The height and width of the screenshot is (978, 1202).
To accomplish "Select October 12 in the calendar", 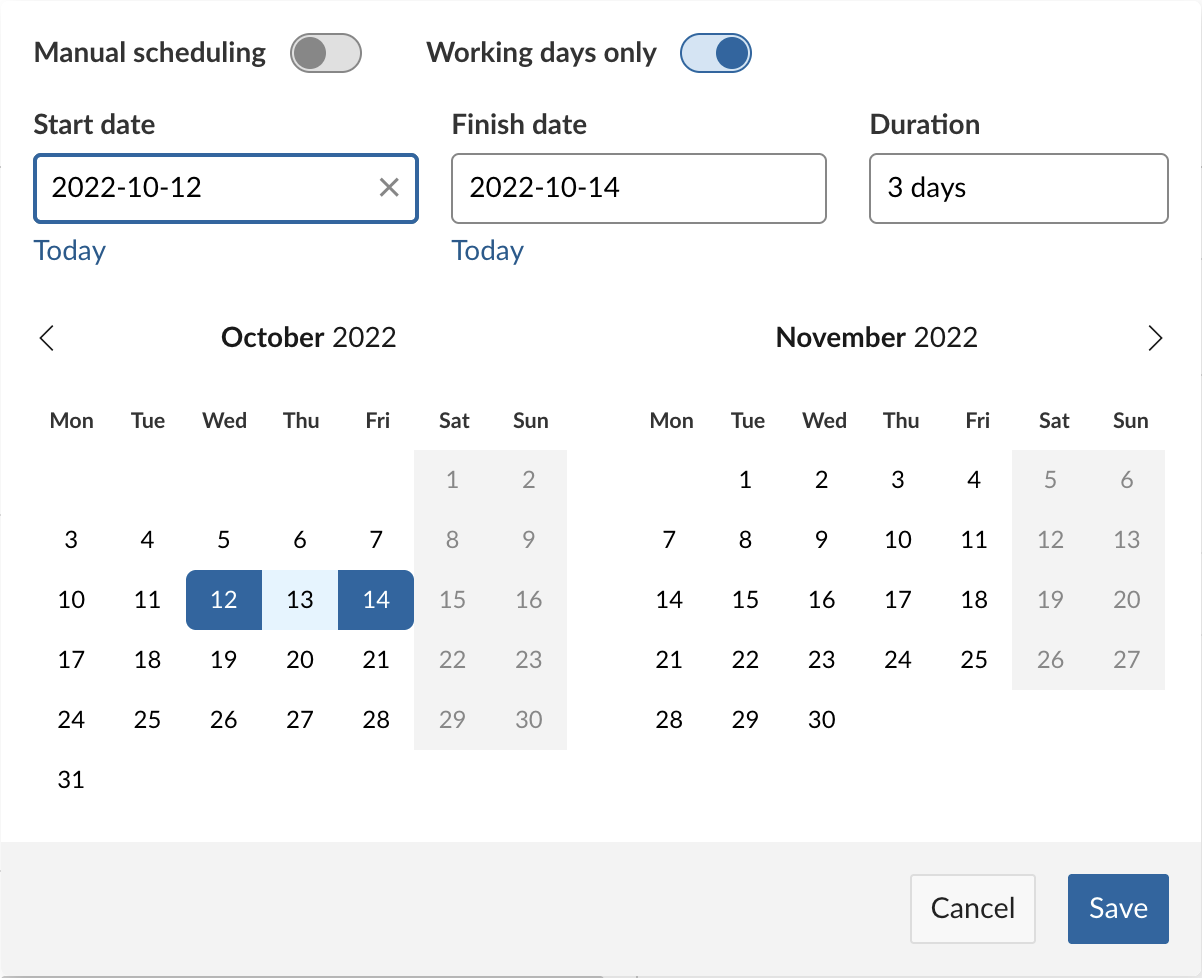I will [224, 600].
